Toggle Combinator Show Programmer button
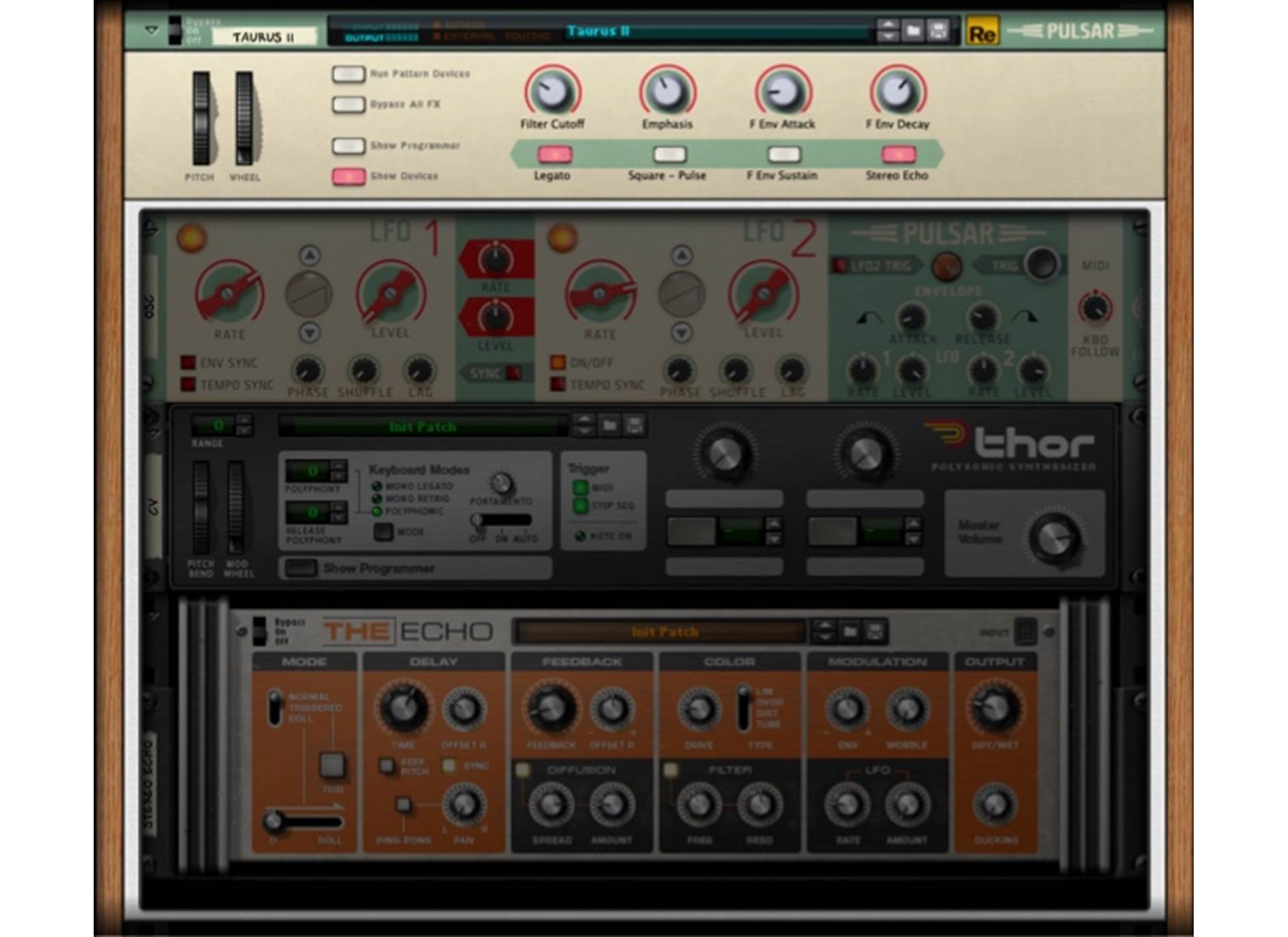The image size is (1288, 937). click(348, 145)
